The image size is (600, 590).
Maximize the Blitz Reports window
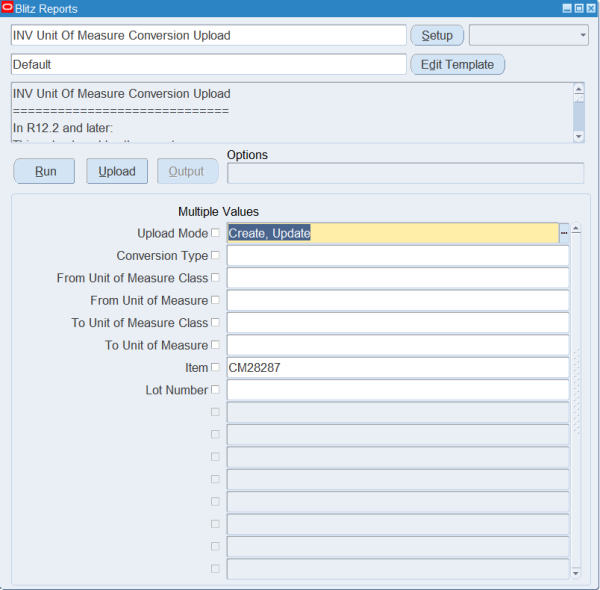tap(579, 8)
